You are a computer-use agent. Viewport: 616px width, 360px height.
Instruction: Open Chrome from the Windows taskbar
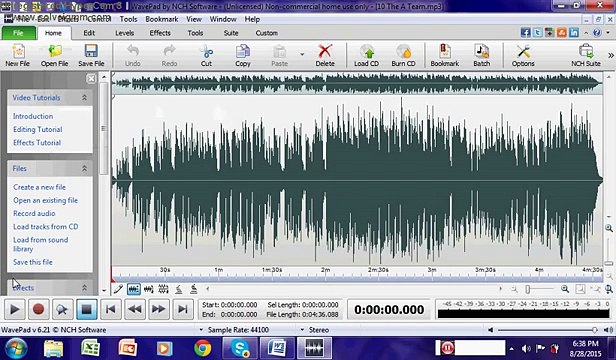(203, 348)
